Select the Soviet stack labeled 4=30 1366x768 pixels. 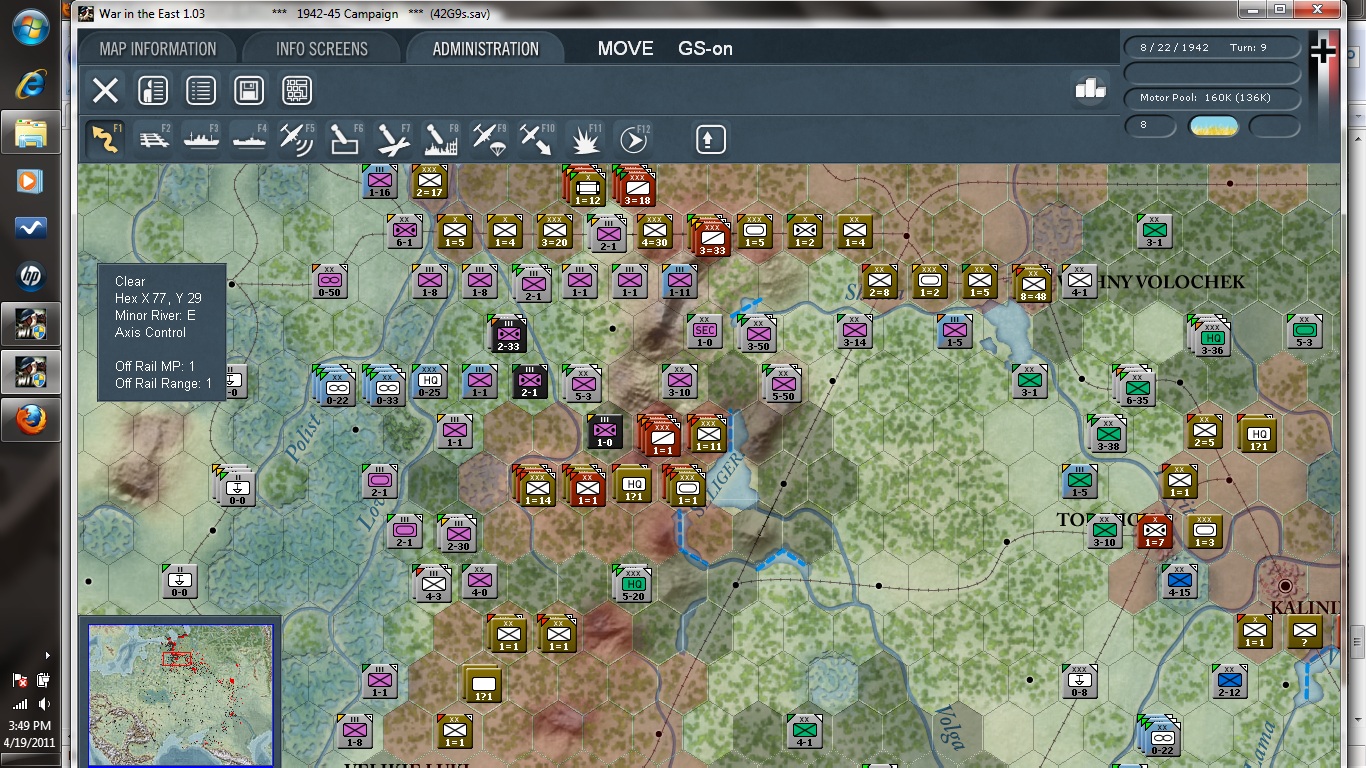(654, 231)
